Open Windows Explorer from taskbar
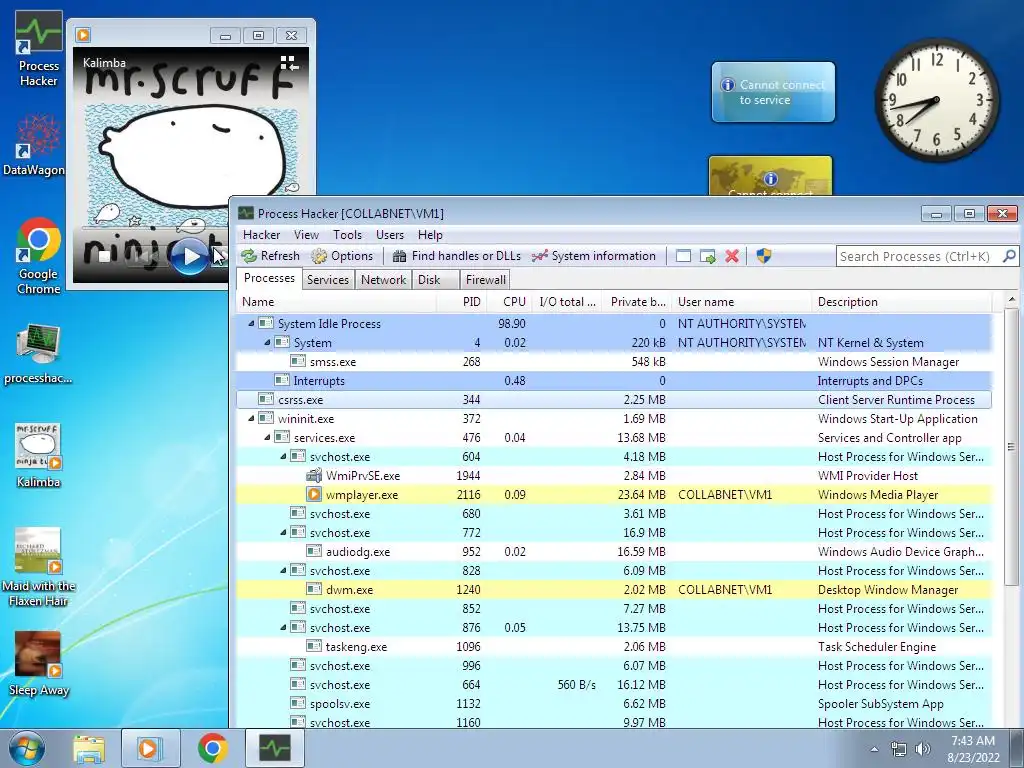The width and height of the screenshot is (1024, 768). point(89,748)
